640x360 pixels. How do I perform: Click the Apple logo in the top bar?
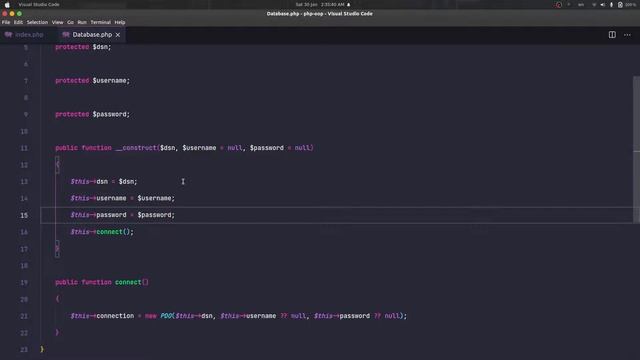click(7, 5)
